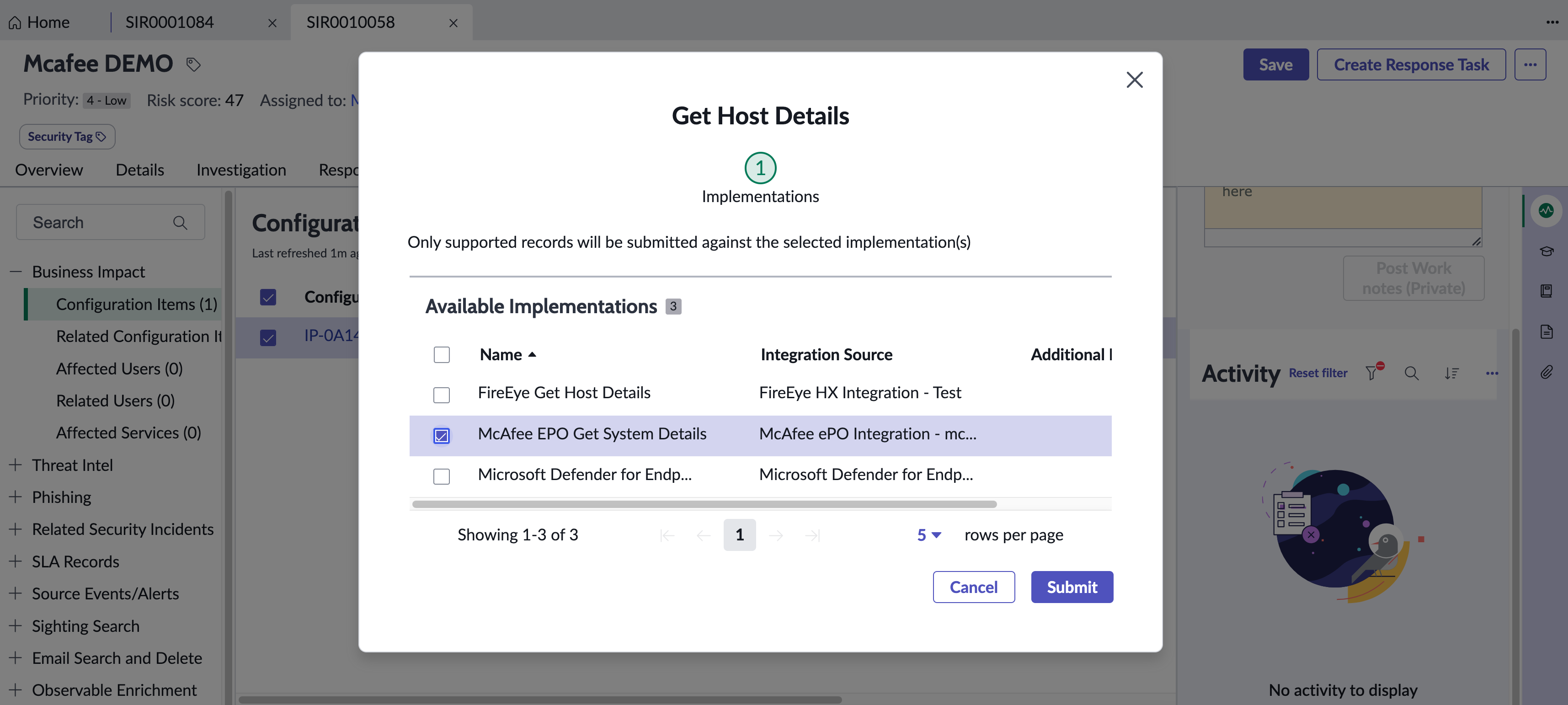The image size is (1568, 705).
Task: Open more actions next to Create Response Task
Action: [1530, 64]
